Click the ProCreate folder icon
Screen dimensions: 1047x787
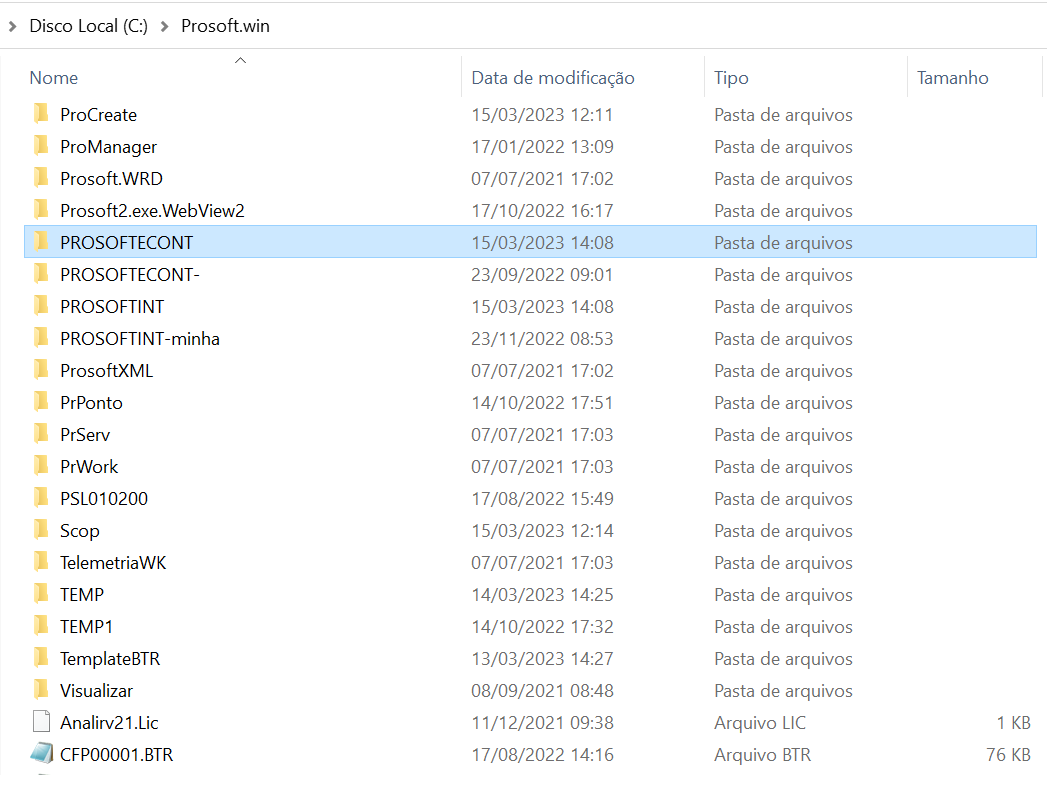(x=41, y=114)
